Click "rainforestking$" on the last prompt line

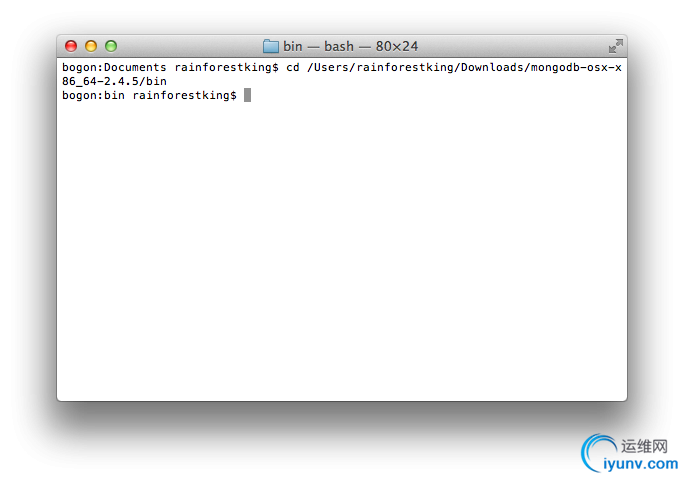tap(185, 95)
